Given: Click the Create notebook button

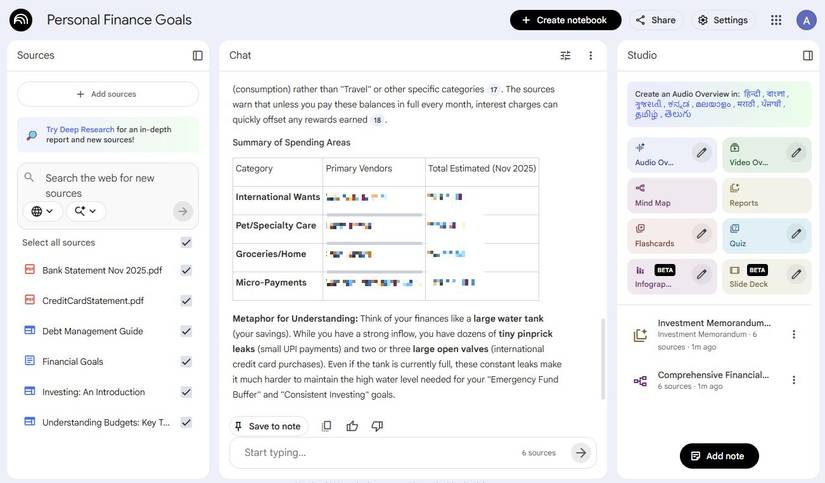Looking at the screenshot, I should pos(565,20).
